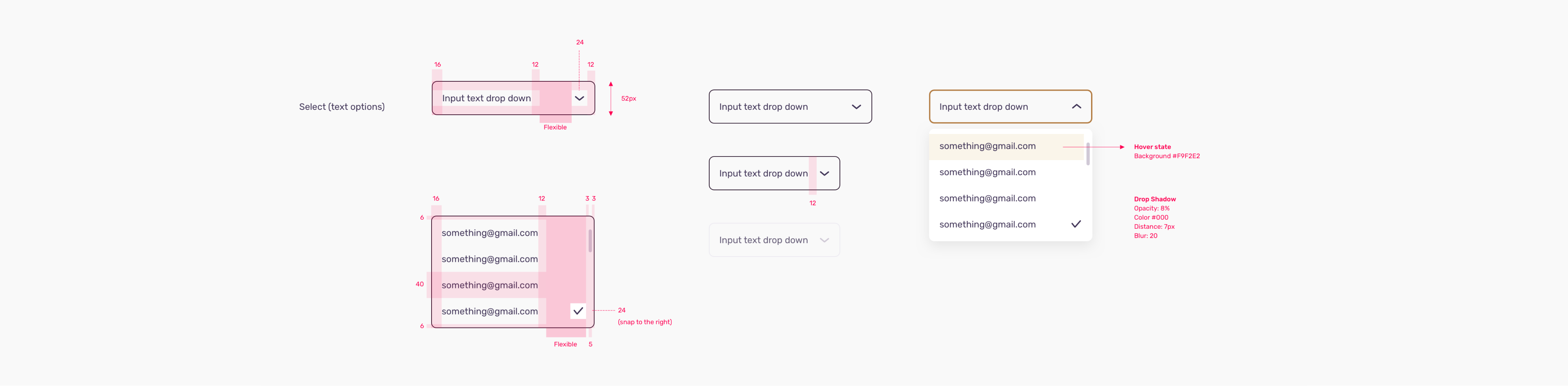Click the greyed chevron in the disabled dropdown
The height and width of the screenshot is (386, 1568).
(824, 241)
